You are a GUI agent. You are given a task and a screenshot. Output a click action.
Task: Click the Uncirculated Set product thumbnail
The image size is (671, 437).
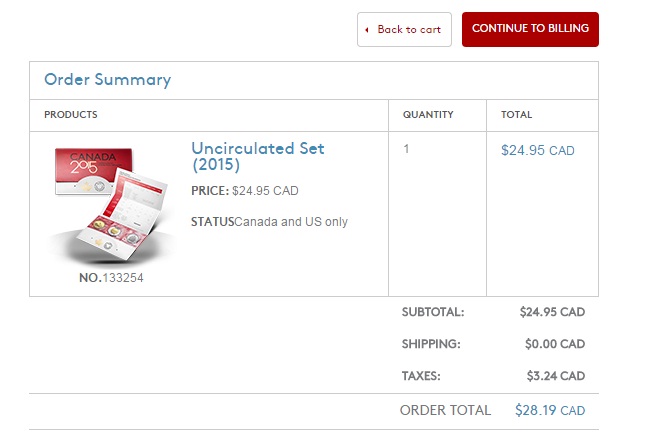(x=111, y=205)
